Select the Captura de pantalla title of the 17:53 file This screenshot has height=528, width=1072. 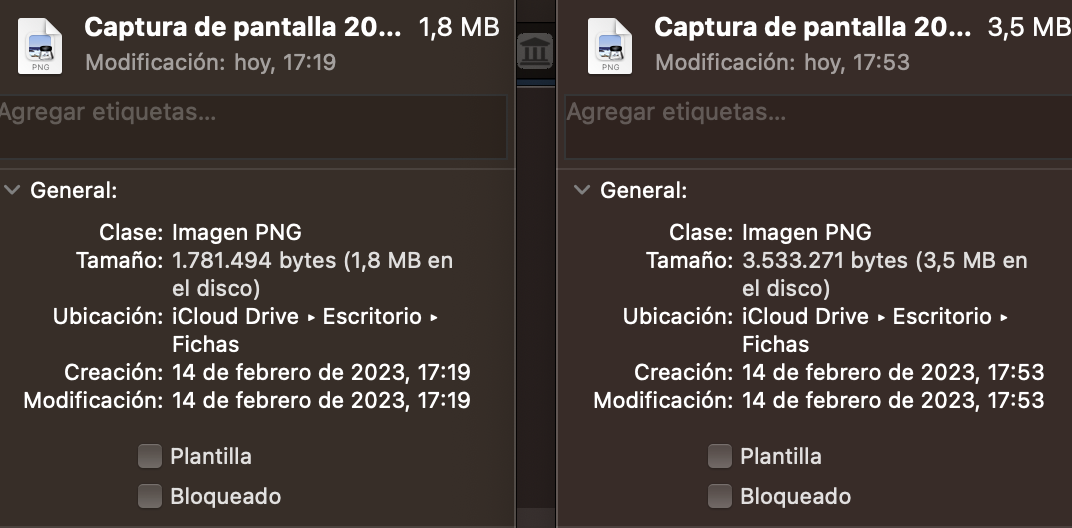coord(812,27)
